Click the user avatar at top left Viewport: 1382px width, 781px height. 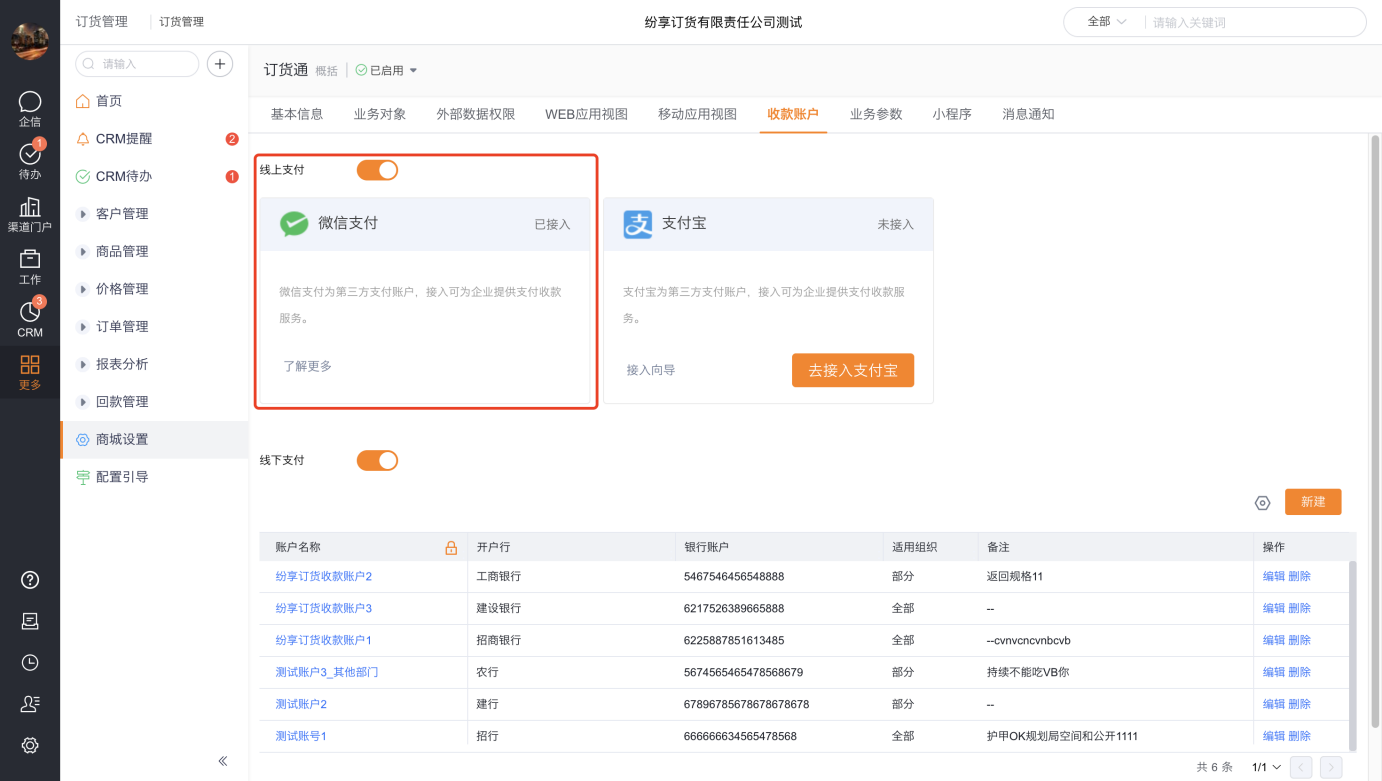click(x=30, y=41)
